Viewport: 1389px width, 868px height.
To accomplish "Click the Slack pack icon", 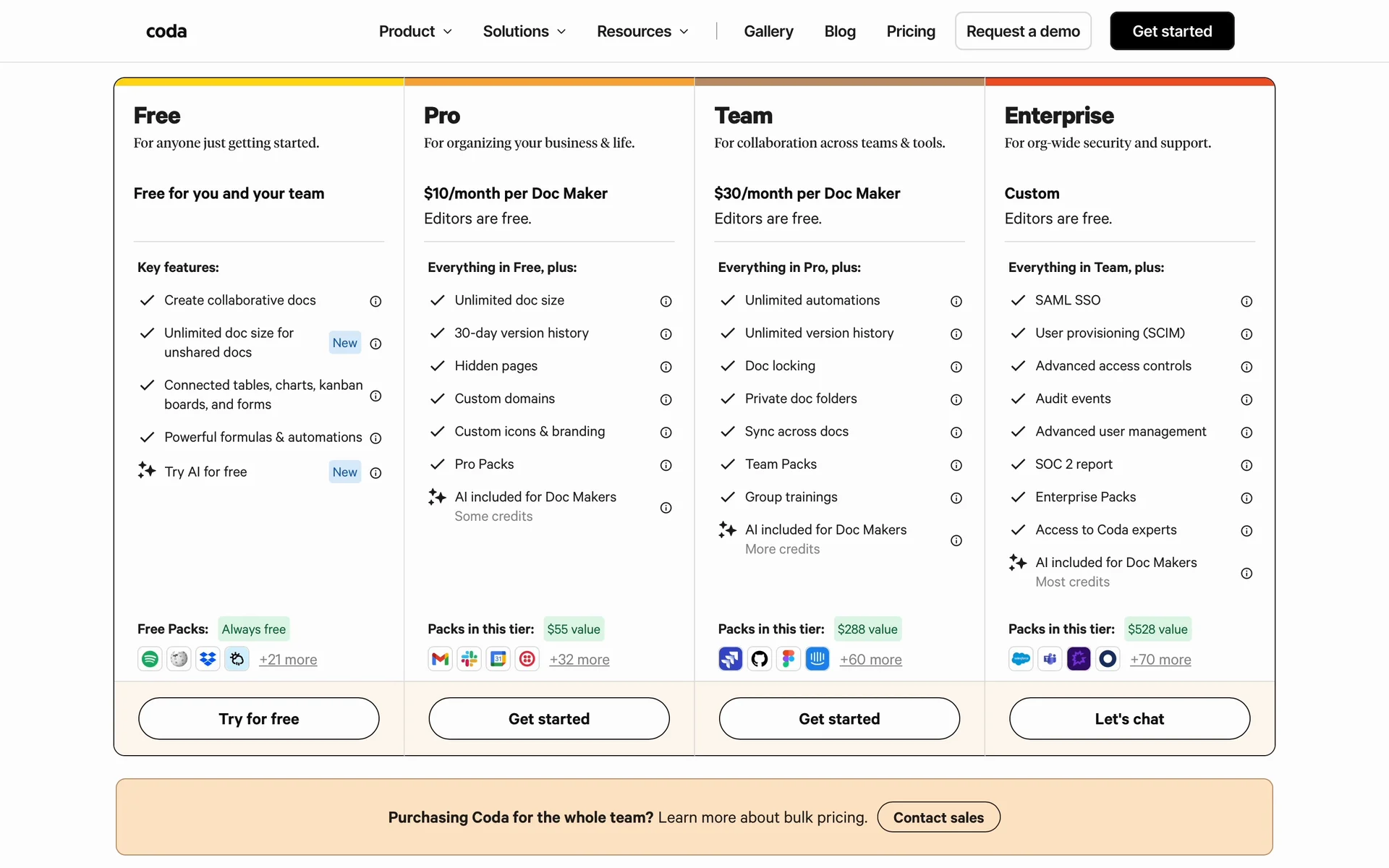I will point(470,659).
